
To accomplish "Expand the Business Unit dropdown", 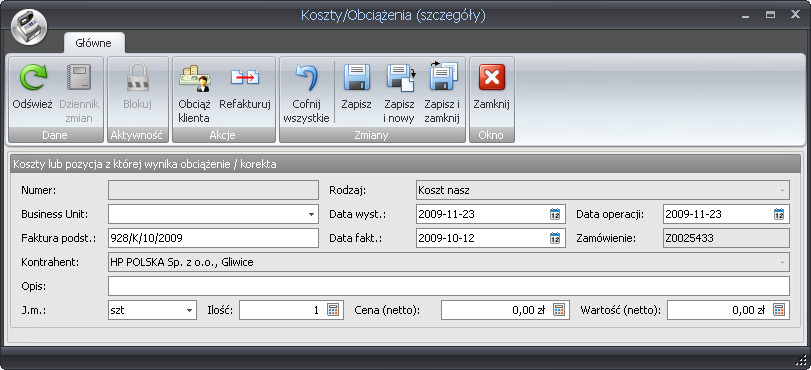I will pyautogui.click(x=311, y=214).
